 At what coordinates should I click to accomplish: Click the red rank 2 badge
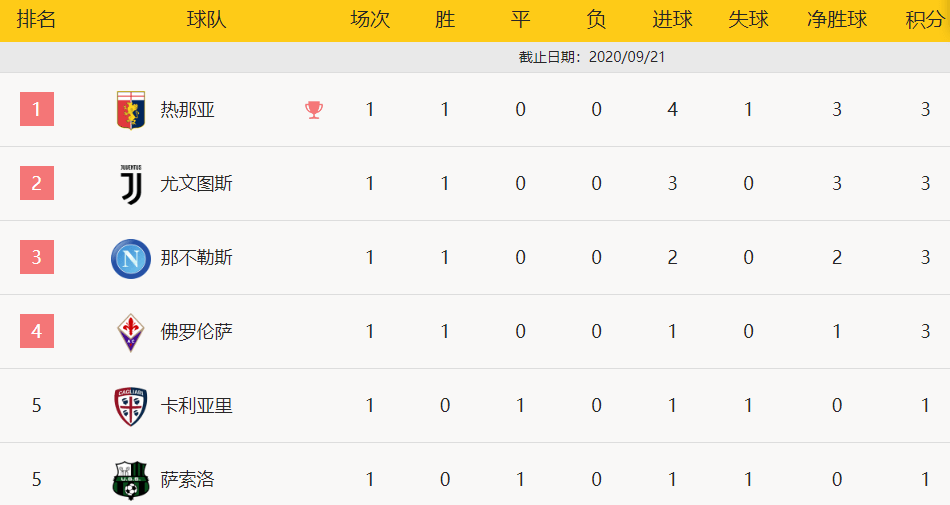click(x=37, y=183)
